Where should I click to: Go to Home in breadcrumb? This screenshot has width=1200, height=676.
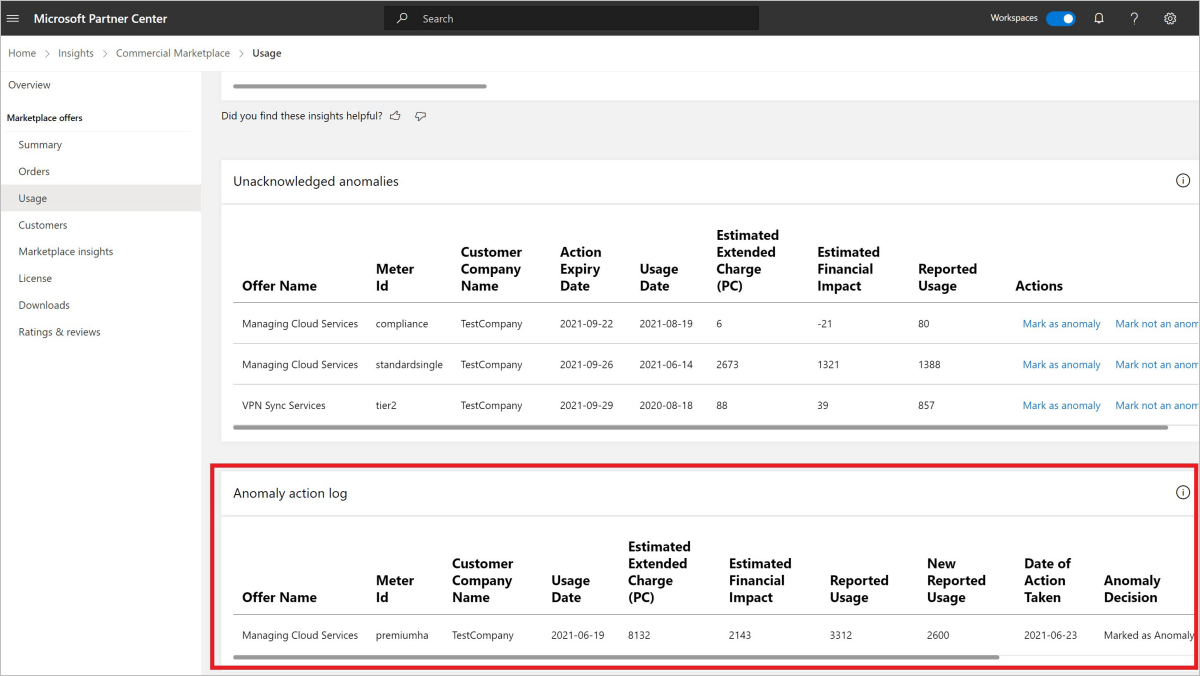[22, 53]
